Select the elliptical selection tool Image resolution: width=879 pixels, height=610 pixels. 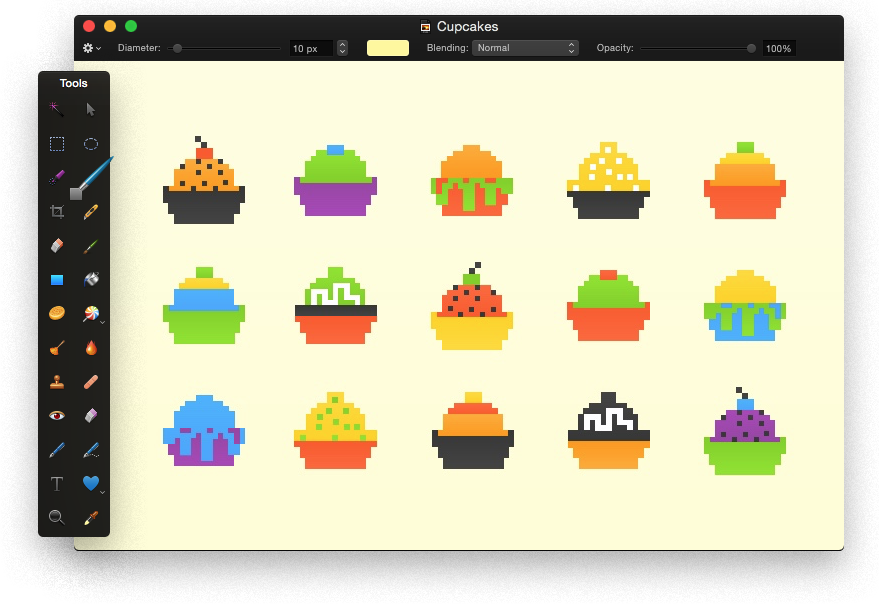coord(91,143)
